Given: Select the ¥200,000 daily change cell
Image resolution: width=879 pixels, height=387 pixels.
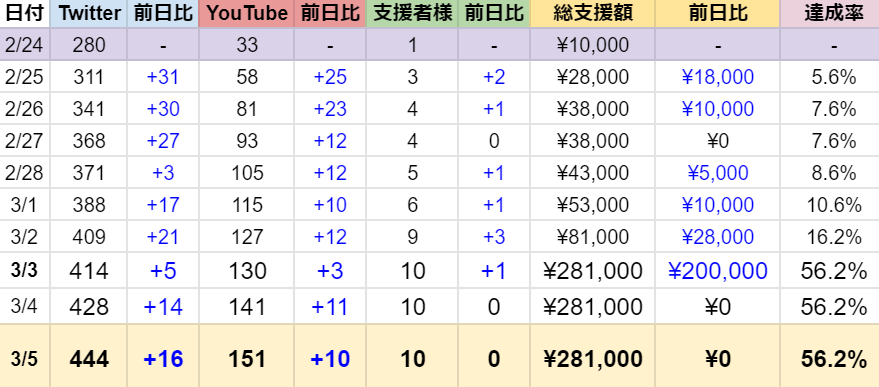Looking at the screenshot, I should 718,271.
